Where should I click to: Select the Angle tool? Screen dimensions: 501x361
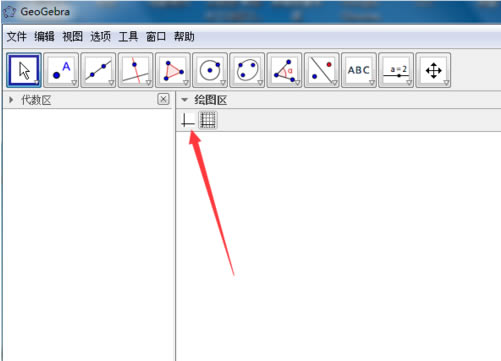click(x=284, y=70)
